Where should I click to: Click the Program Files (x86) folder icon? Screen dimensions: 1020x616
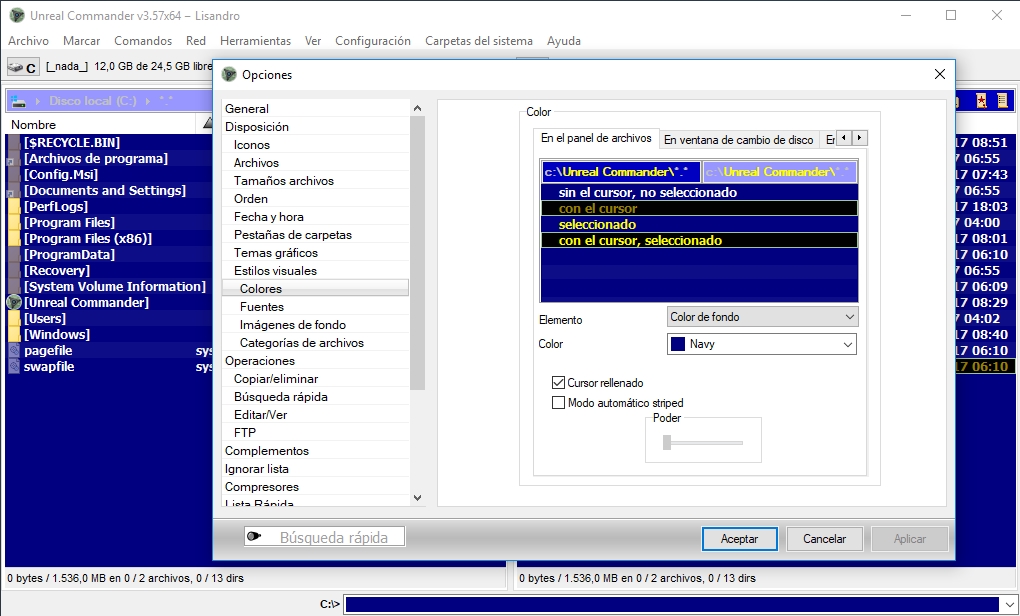pos(14,239)
